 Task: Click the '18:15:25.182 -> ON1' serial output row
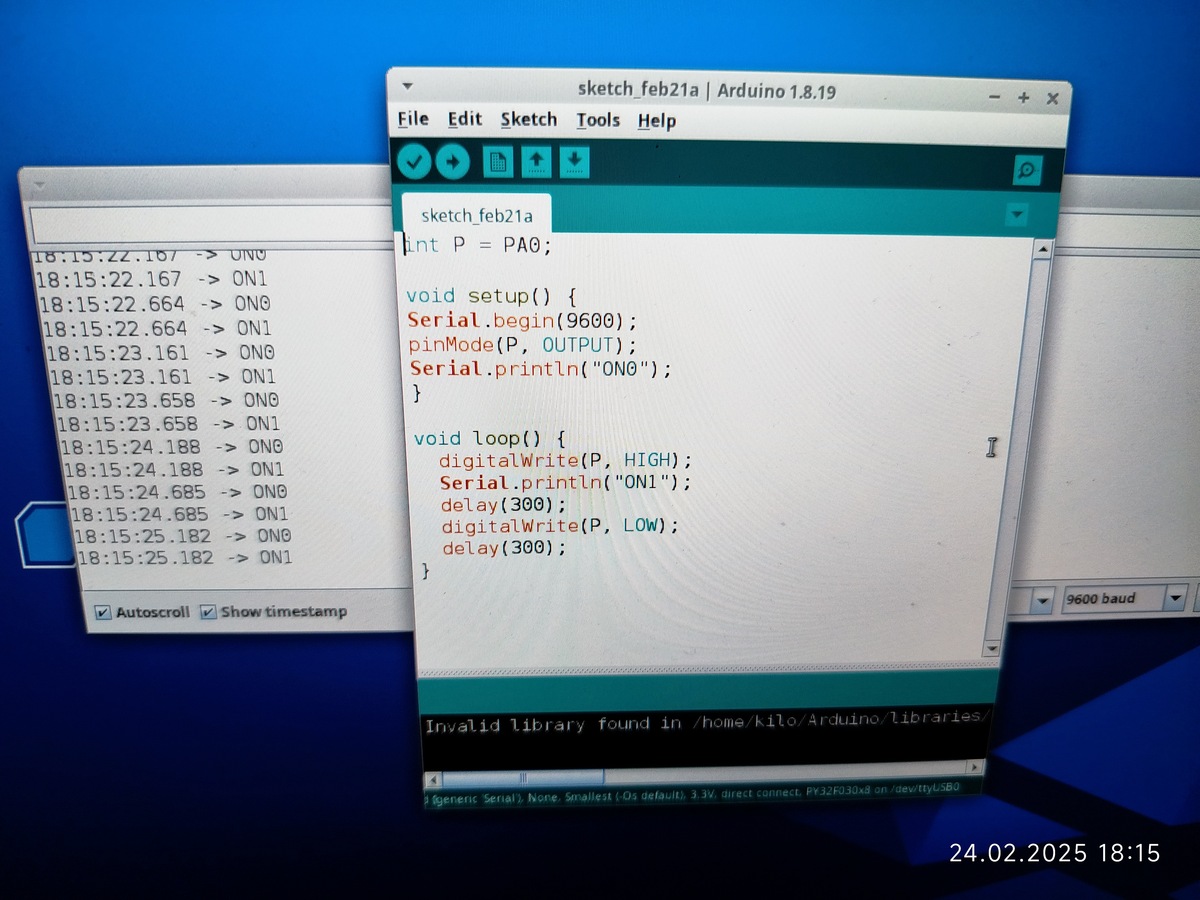click(185, 558)
